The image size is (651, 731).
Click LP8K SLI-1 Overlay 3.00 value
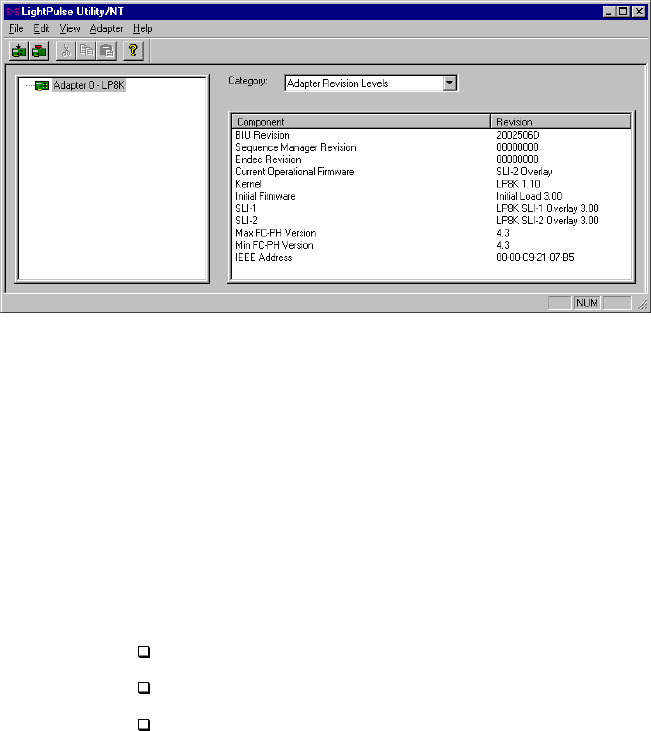547,208
